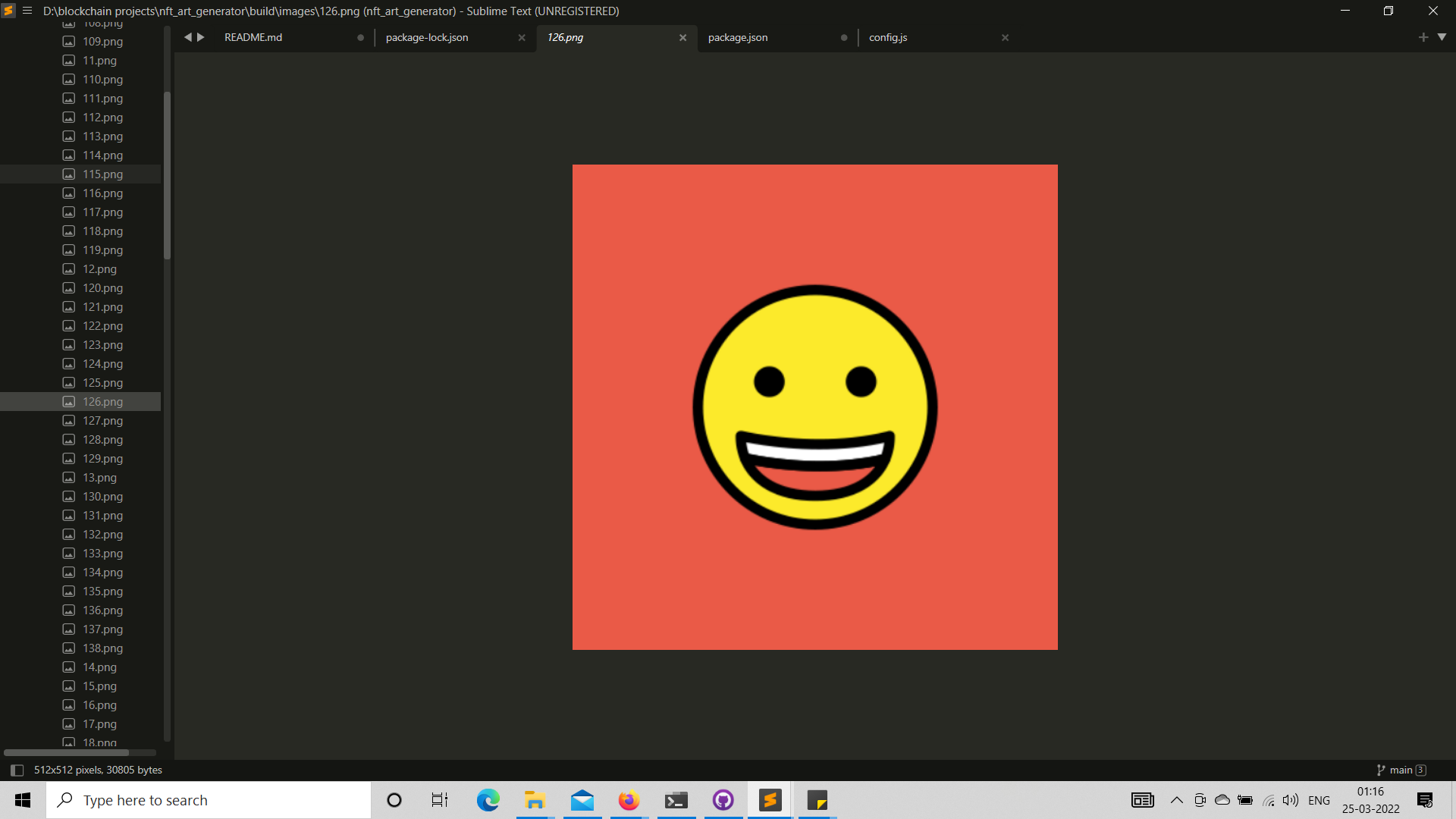The height and width of the screenshot is (819, 1456).
Task: Click the tab history forward arrow
Action: (x=201, y=37)
